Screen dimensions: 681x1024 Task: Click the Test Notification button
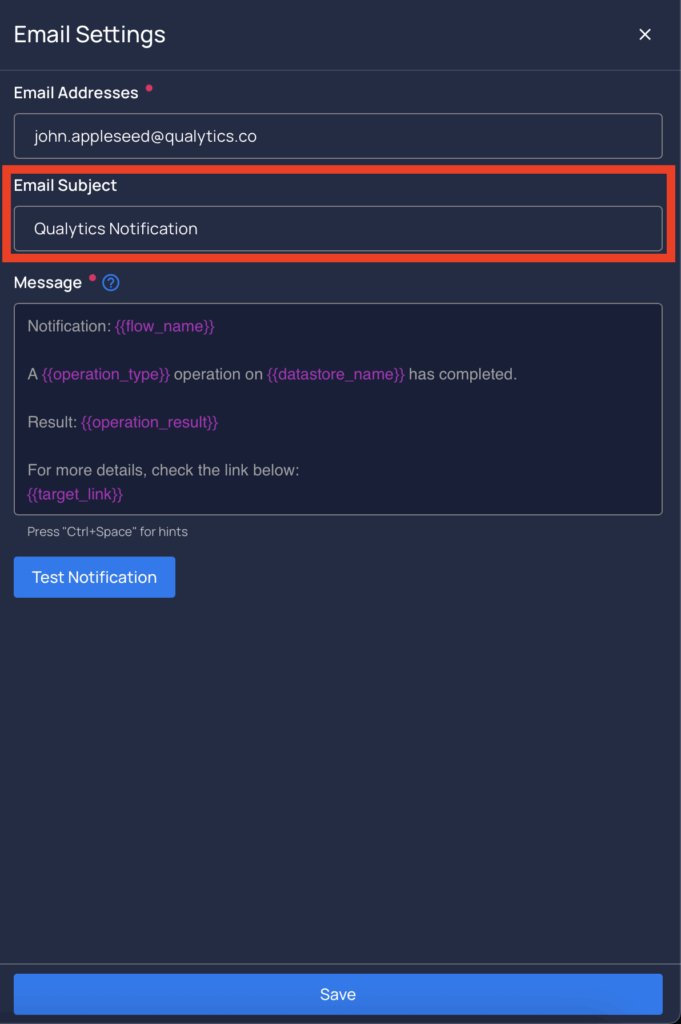coord(95,577)
